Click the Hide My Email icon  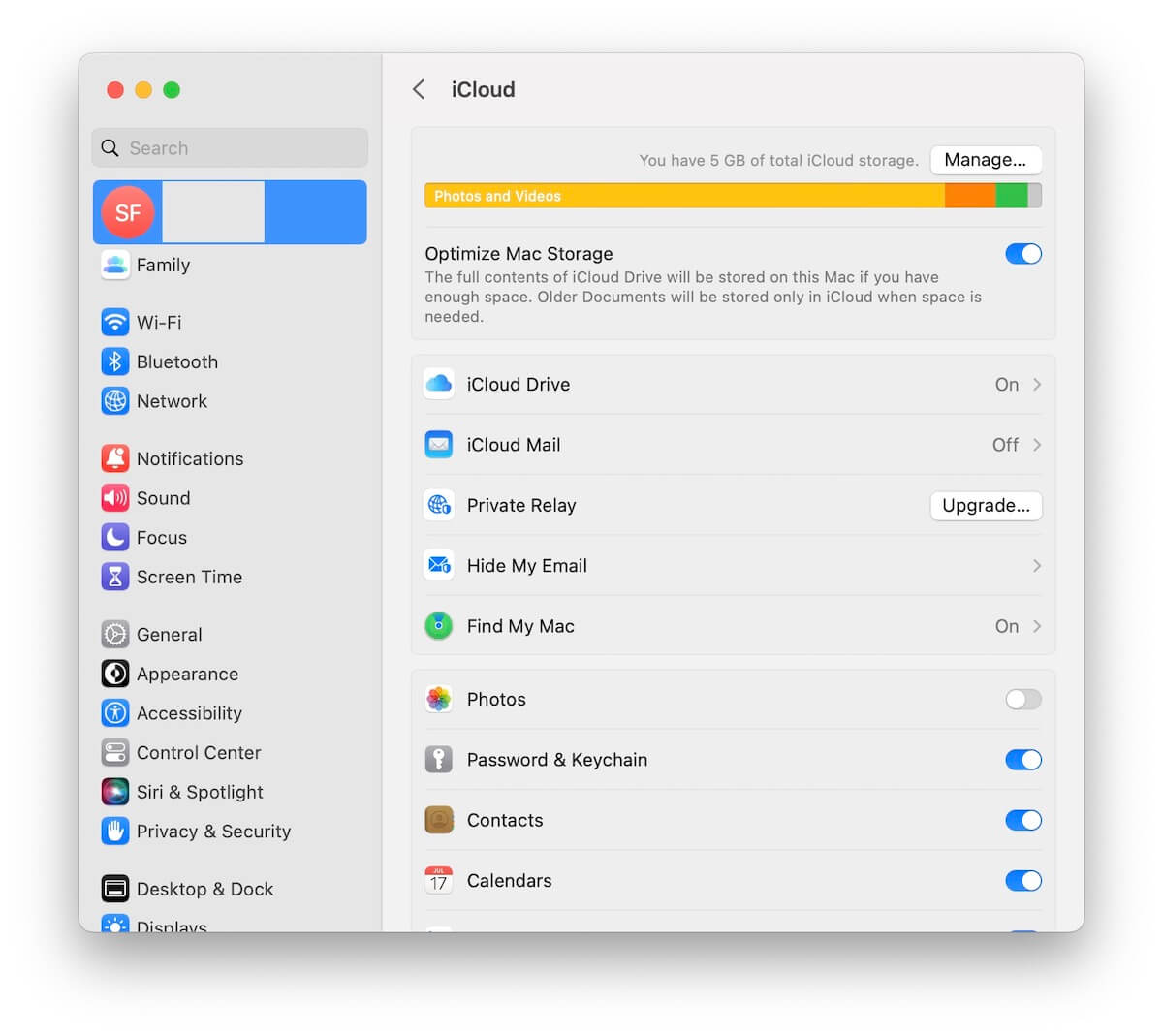[439, 566]
